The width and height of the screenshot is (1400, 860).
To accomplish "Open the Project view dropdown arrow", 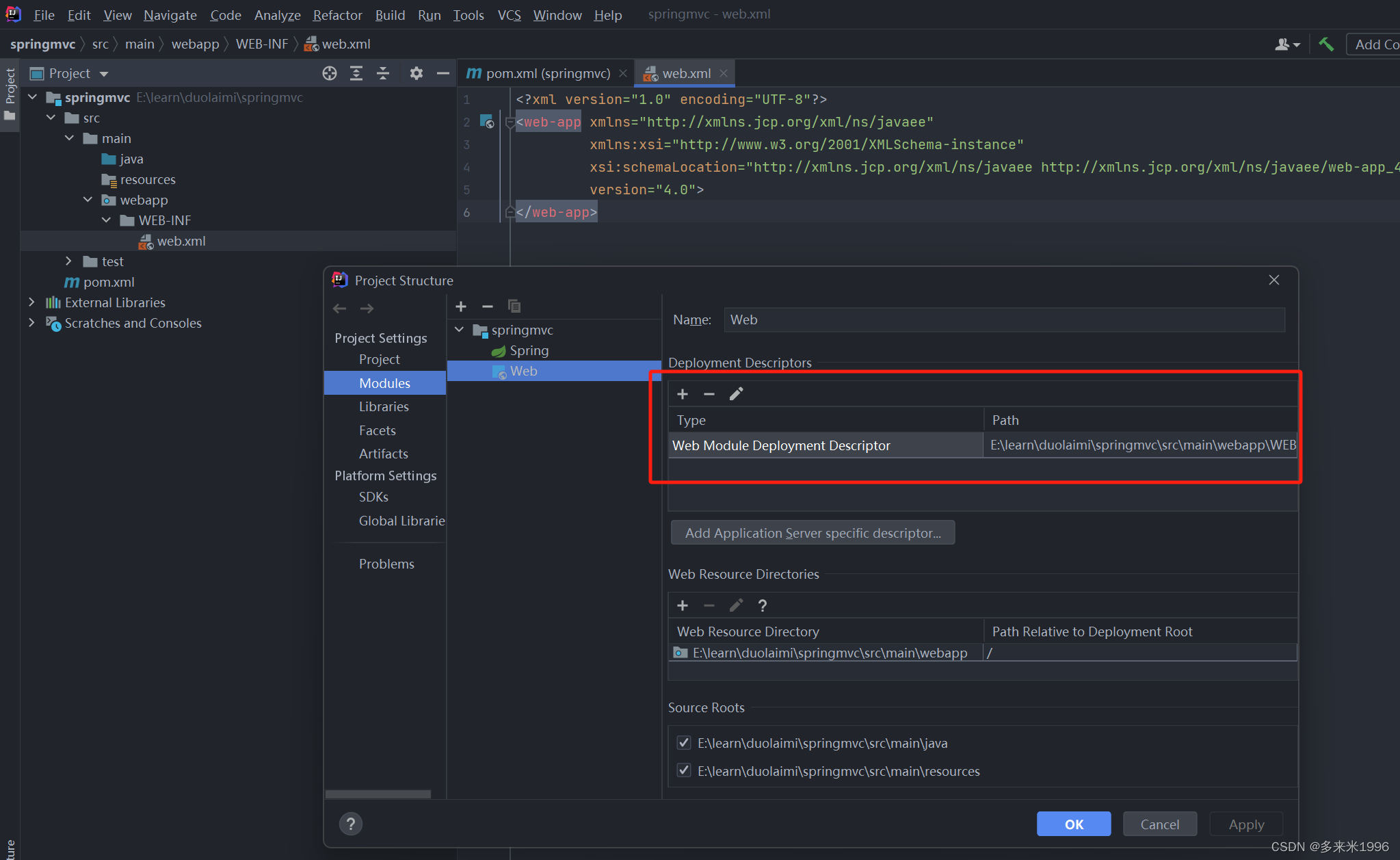I will point(104,74).
